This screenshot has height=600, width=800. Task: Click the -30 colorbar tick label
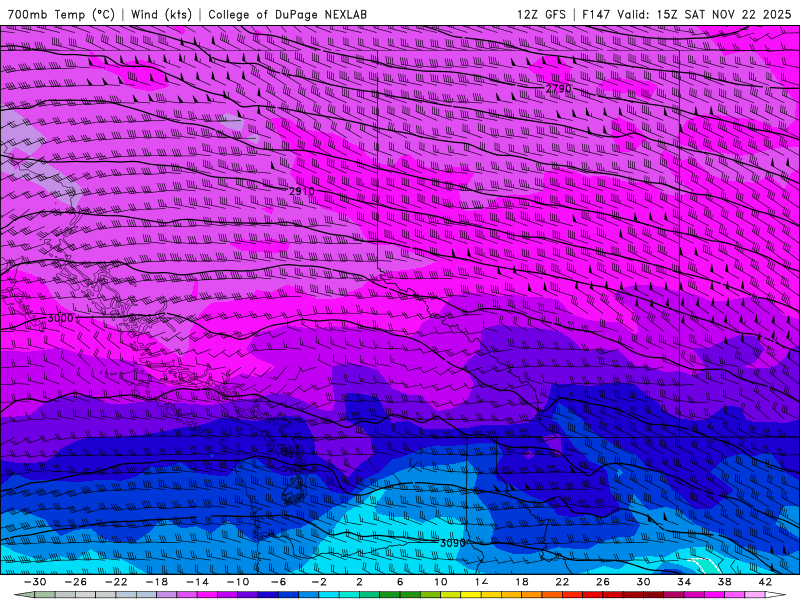pos(35,582)
